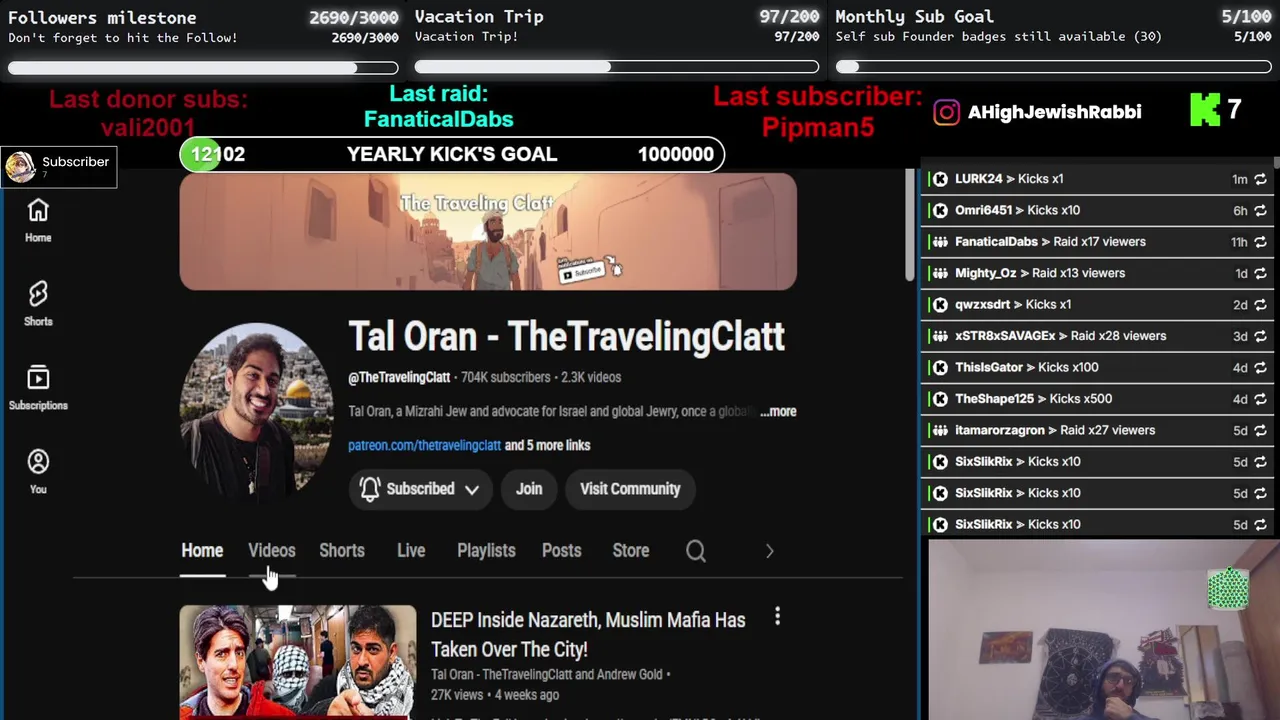Click the Yearly Kick's Goal bar
Image resolution: width=1280 pixels, height=720 pixels.
point(452,154)
